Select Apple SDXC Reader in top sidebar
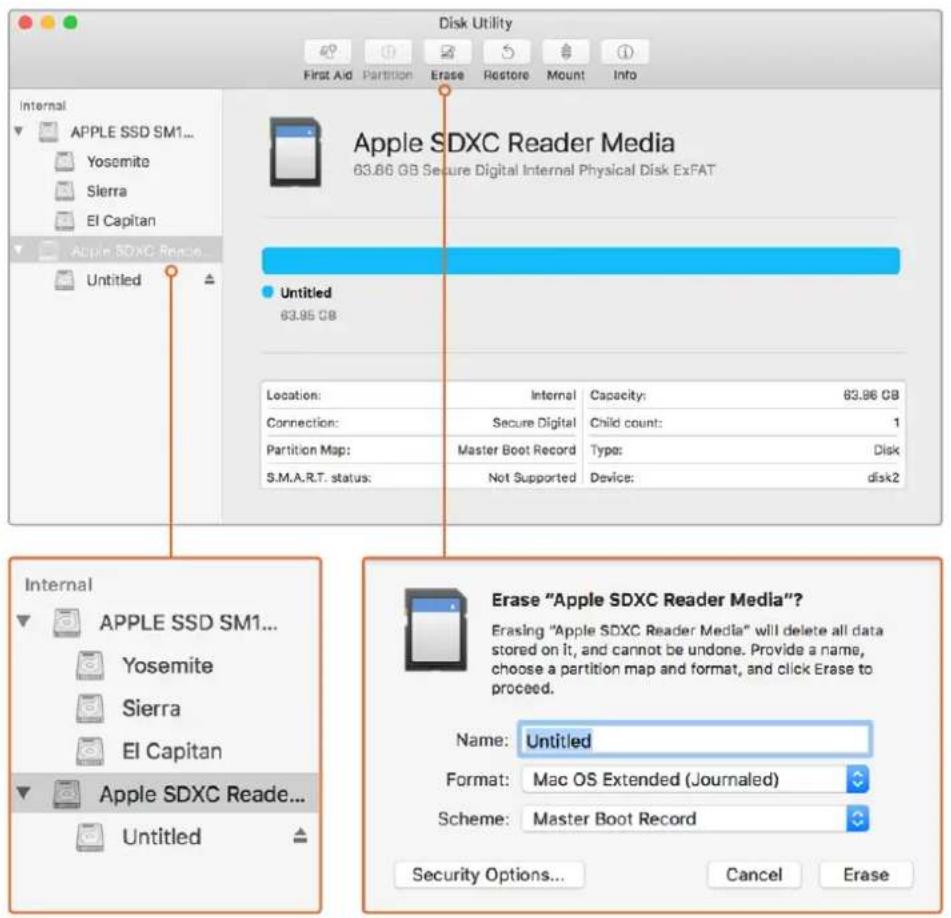The width and height of the screenshot is (951, 918). pos(116,250)
